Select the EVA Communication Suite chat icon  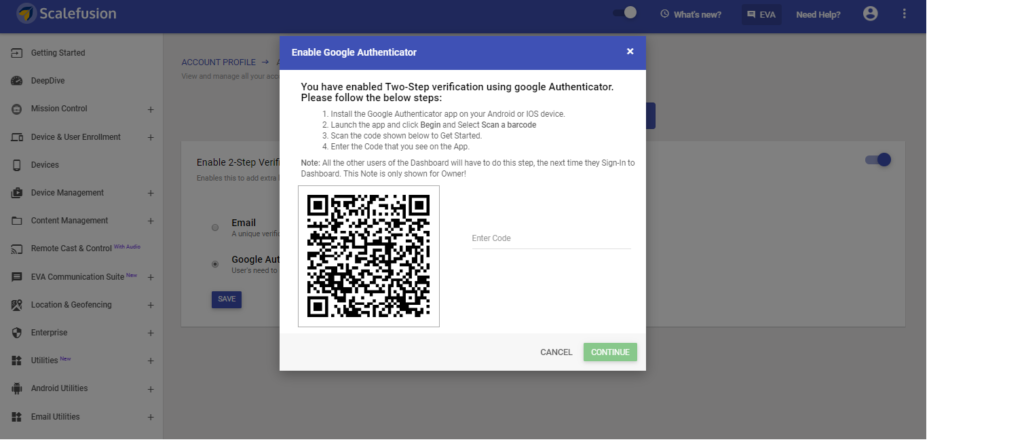point(17,277)
